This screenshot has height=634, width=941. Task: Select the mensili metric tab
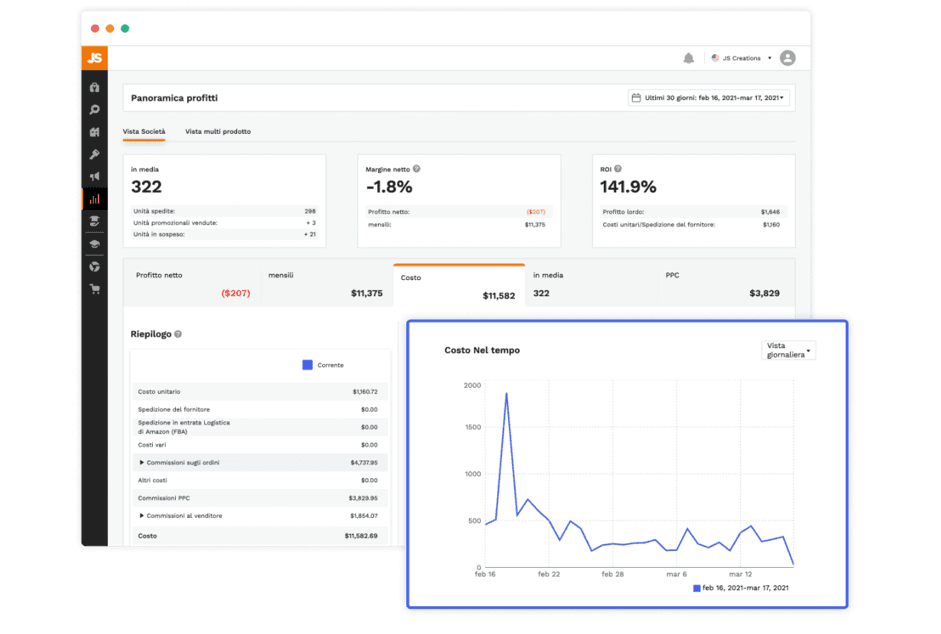pos(327,284)
